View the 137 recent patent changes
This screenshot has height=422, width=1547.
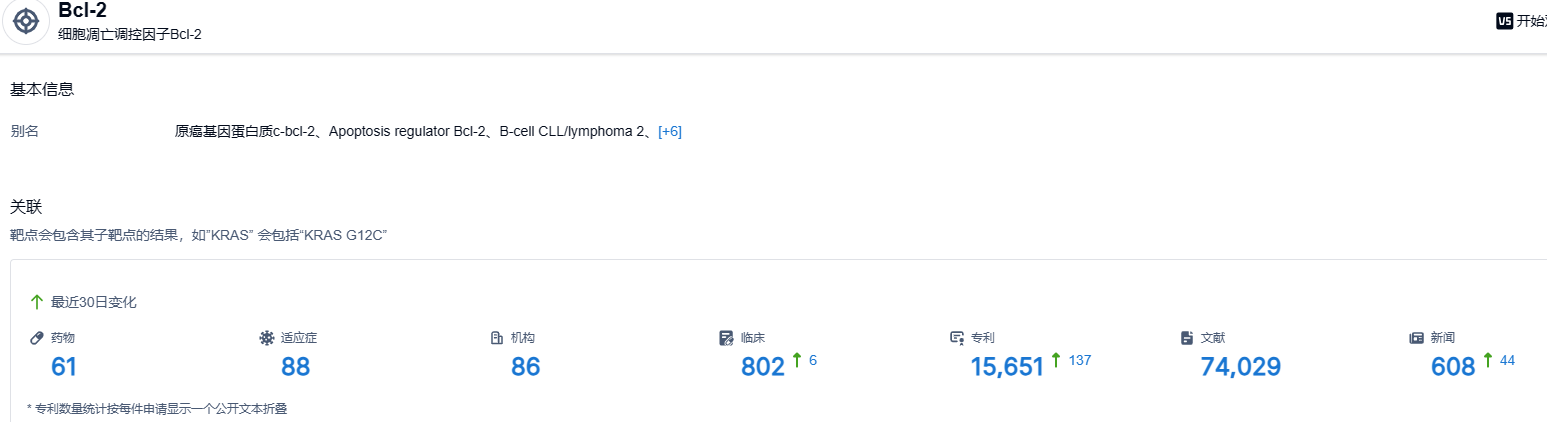coord(1079,360)
